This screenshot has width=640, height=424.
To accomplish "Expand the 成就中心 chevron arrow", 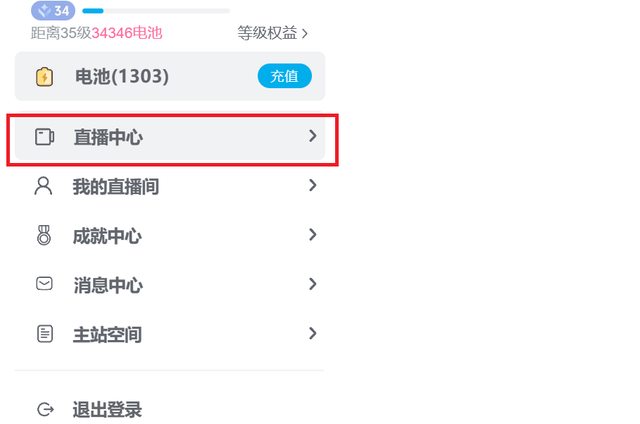I will (313, 235).
